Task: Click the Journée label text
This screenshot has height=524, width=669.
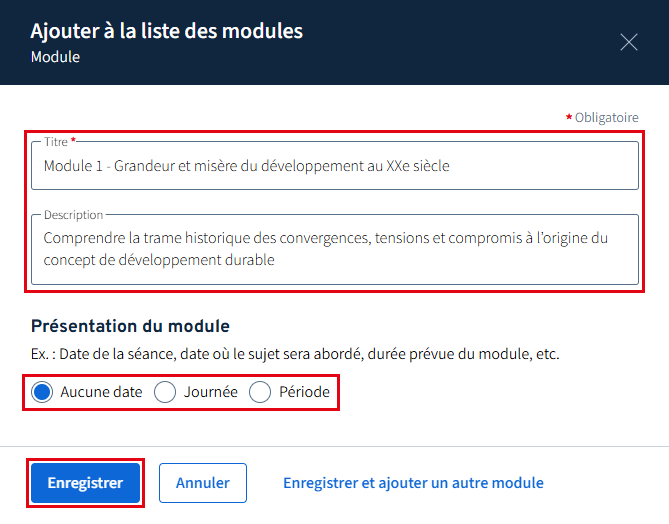Action: click(210, 392)
